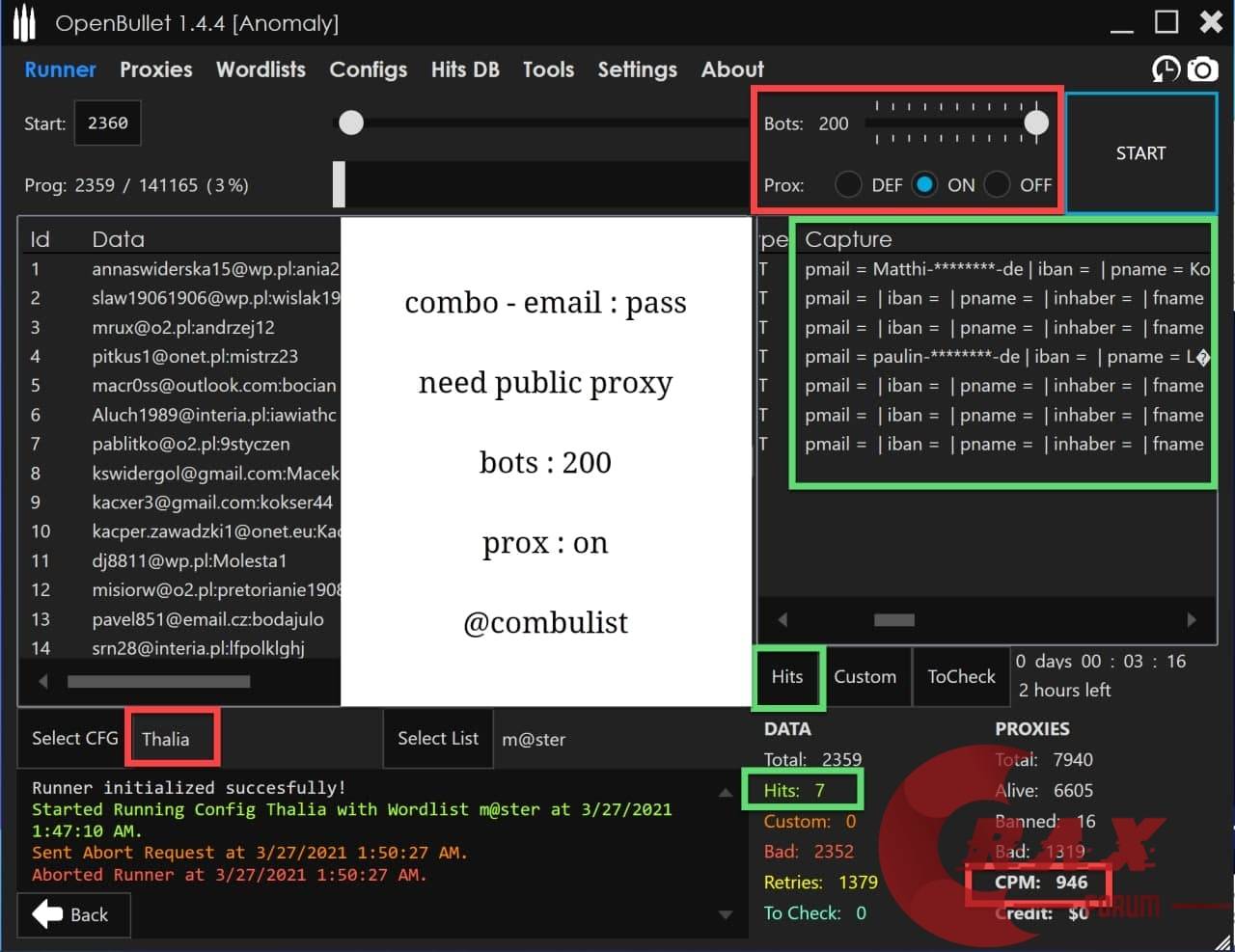
Task: Click the Back button
Action: pyautogui.click(x=73, y=914)
